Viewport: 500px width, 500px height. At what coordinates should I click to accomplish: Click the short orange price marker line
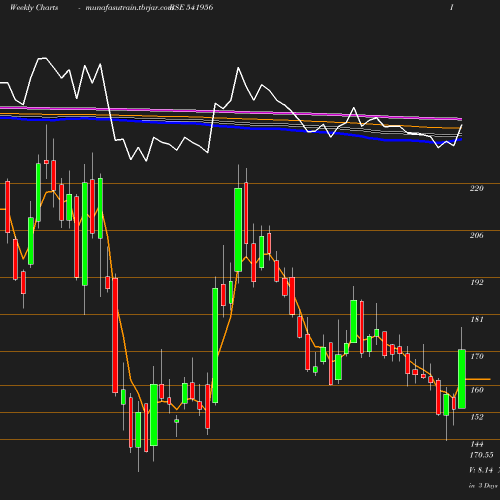(478, 379)
